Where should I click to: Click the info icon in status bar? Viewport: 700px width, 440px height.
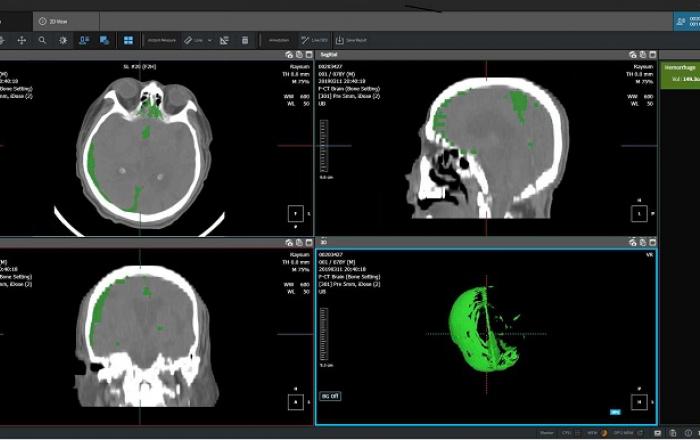(x=690, y=433)
